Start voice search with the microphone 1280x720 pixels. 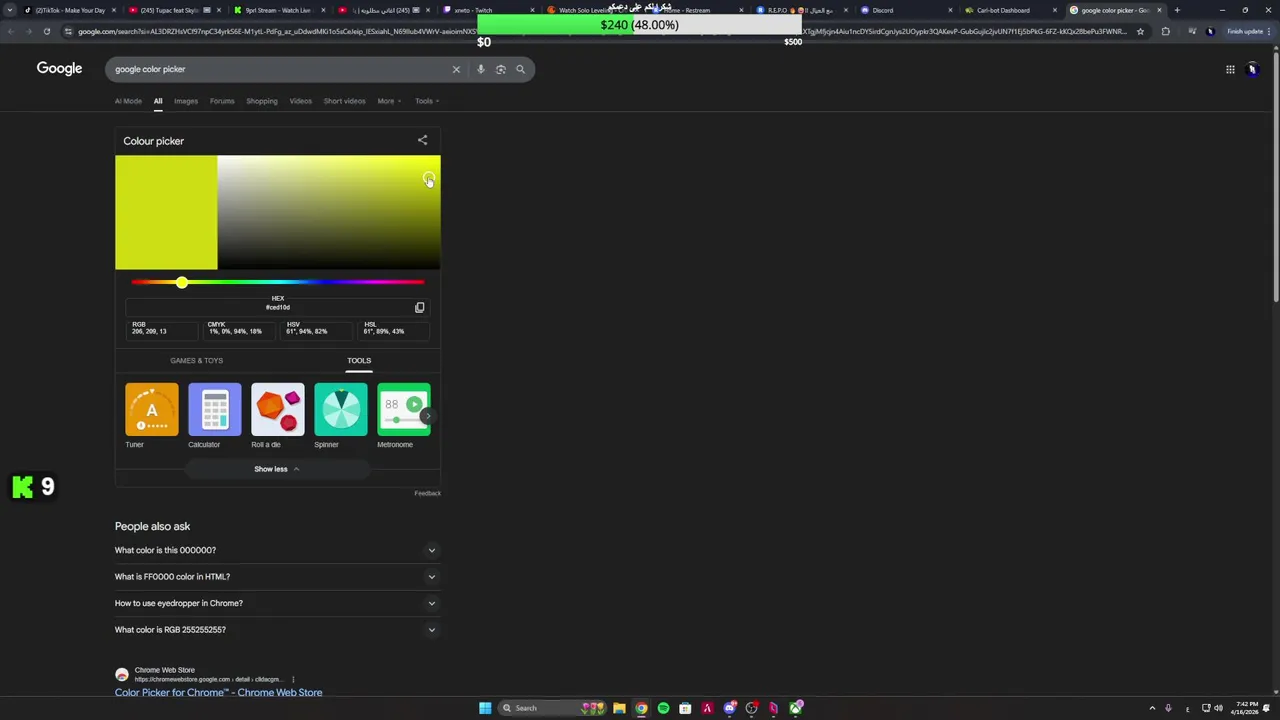click(x=481, y=69)
